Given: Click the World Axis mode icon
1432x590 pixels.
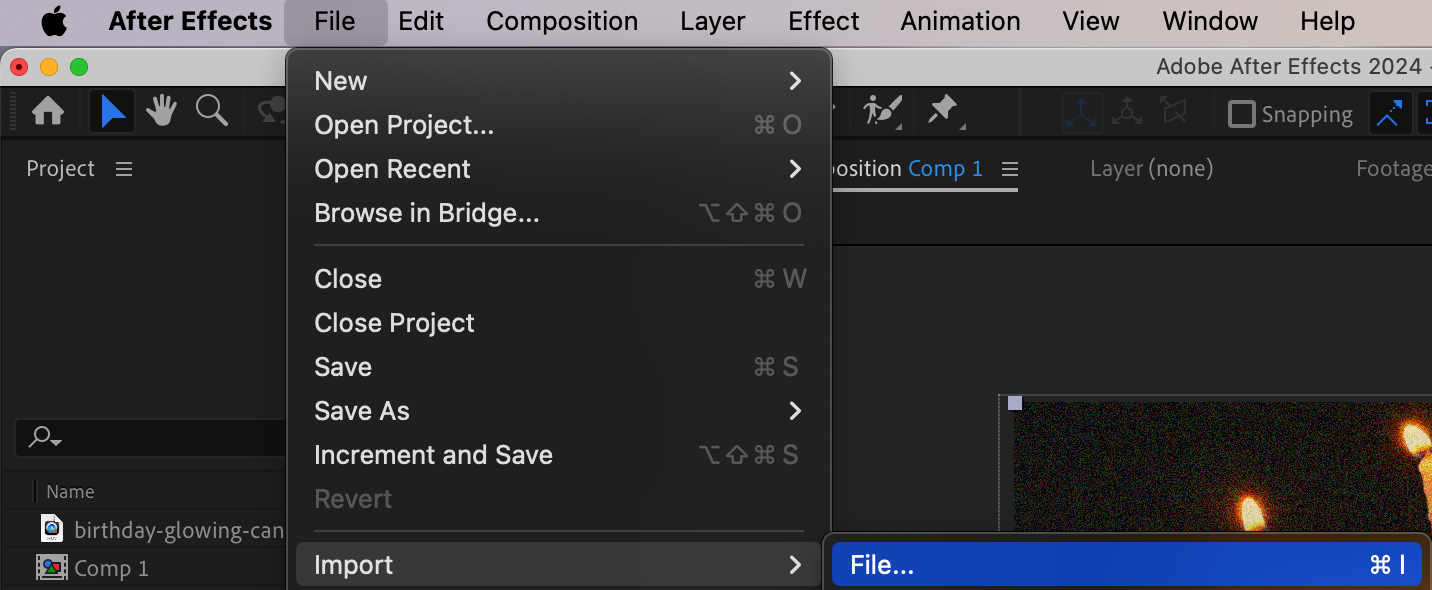Looking at the screenshot, I should coord(1127,113).
